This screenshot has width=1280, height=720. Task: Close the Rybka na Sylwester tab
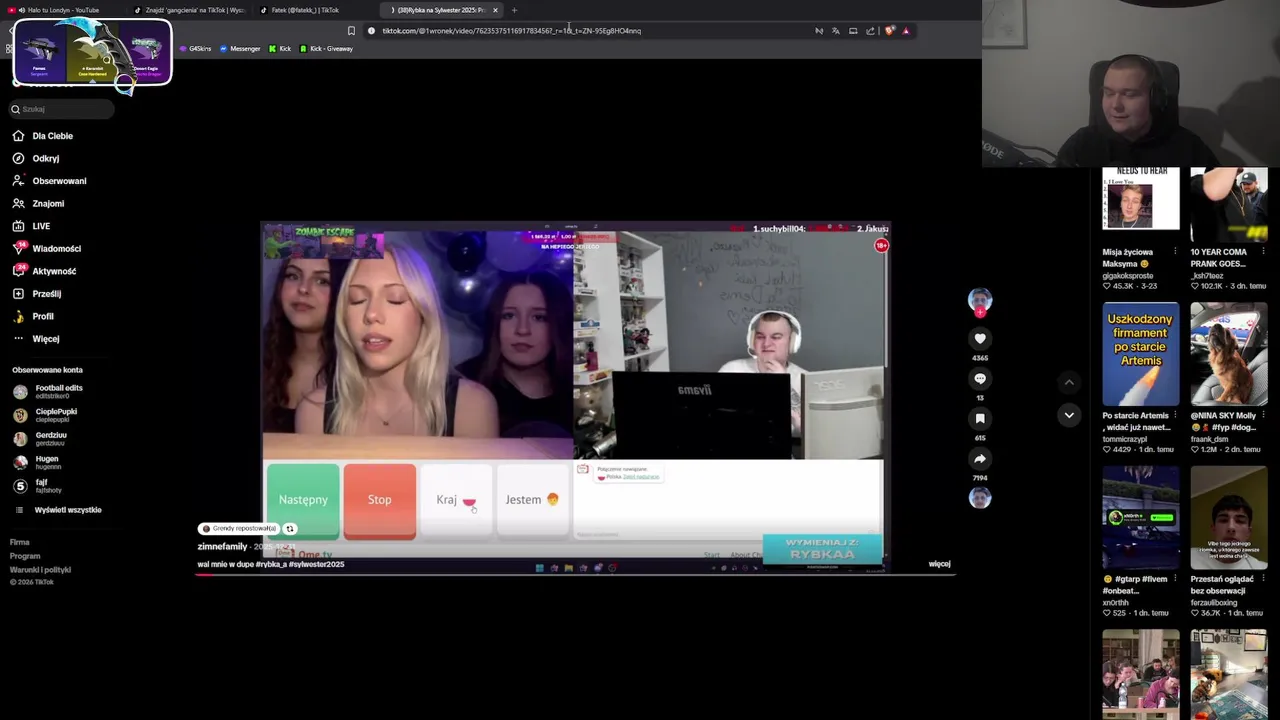(x=495, y=10)
